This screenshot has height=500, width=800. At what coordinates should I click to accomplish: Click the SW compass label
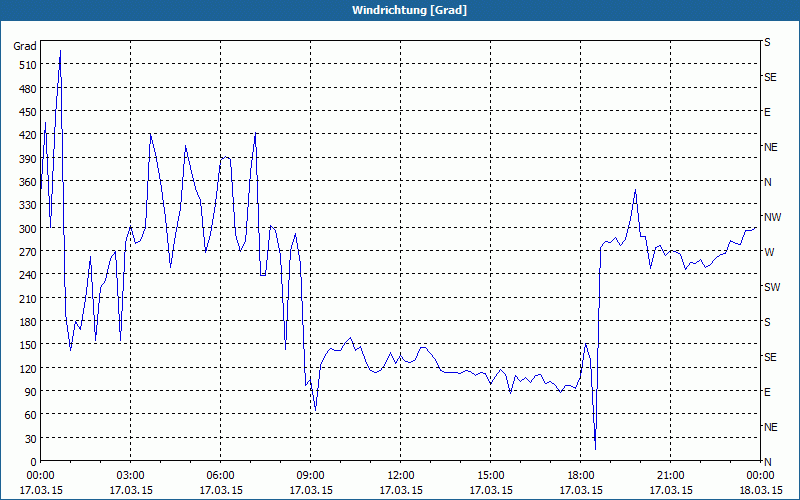(772, 287)
